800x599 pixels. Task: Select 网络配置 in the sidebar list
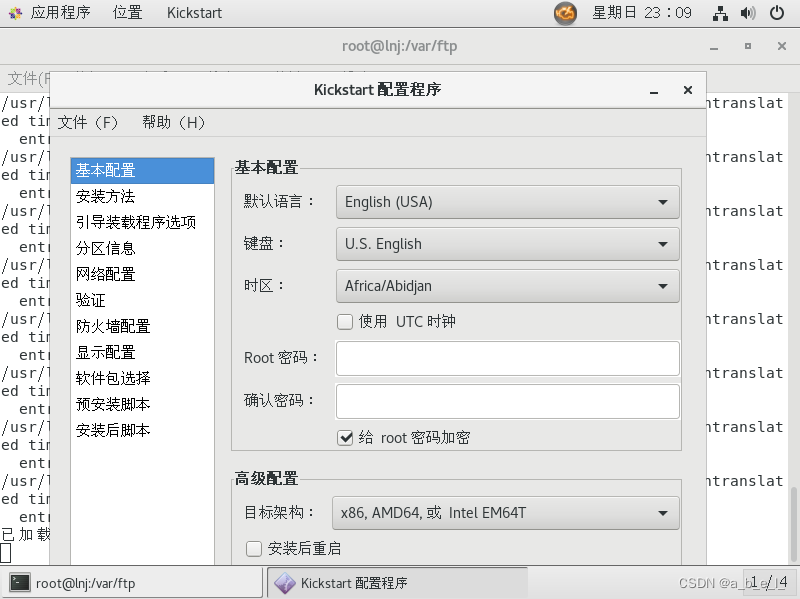(x=142, y=274)
